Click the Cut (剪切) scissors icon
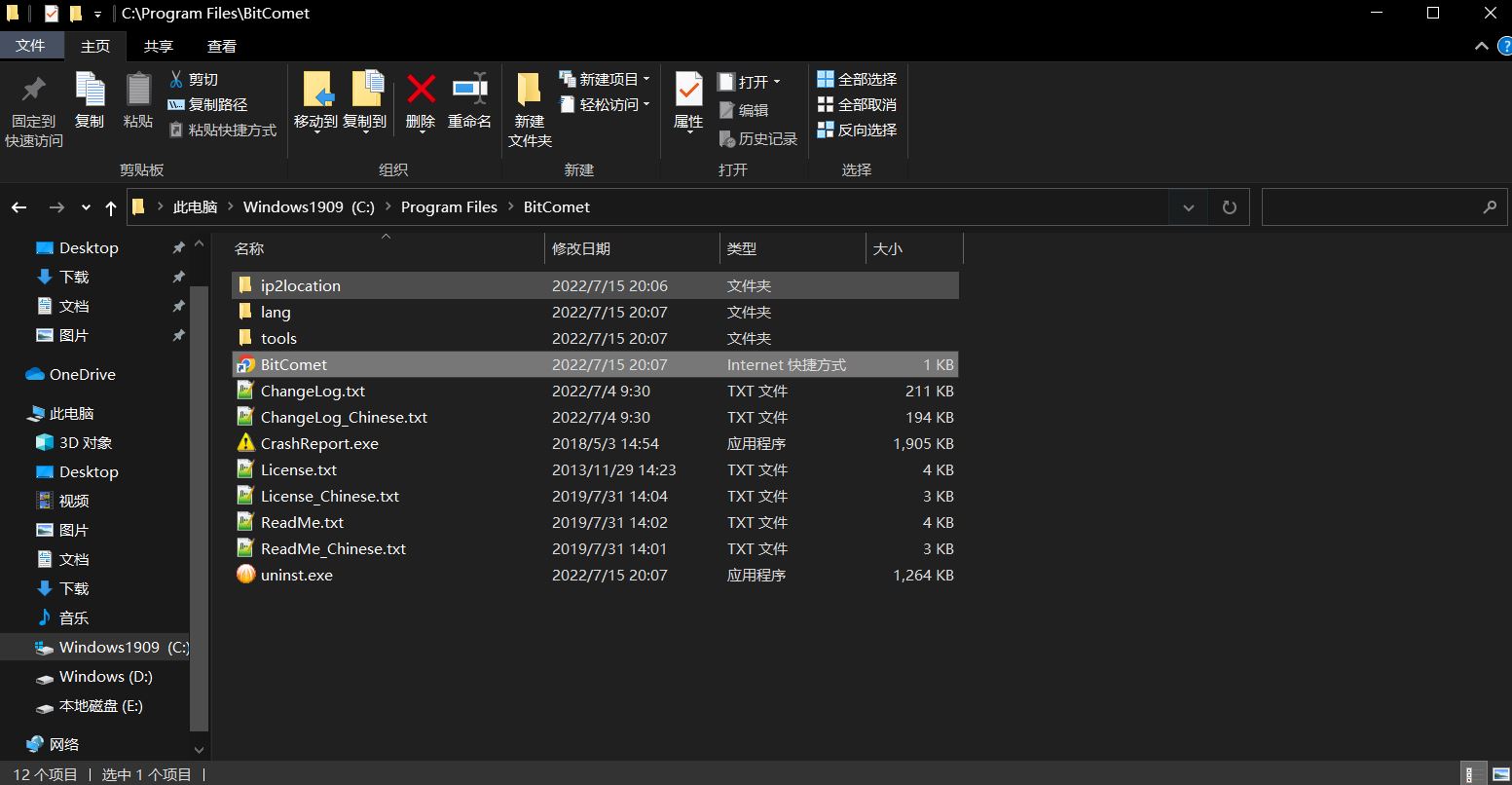The width and height of the screenshot is (1512, 785). pos(176,80)
